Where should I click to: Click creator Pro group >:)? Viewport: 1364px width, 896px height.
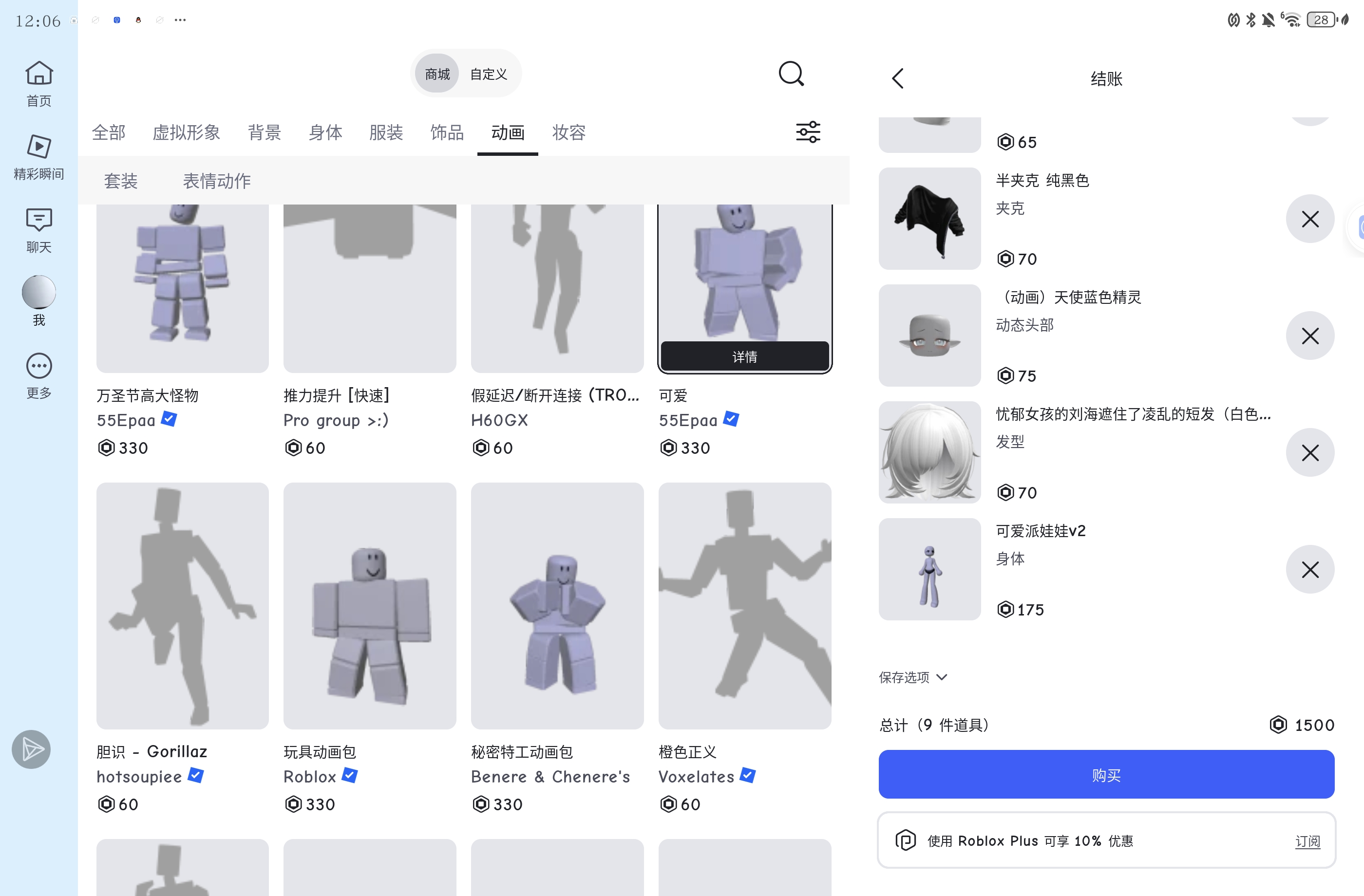pos(337,420)
